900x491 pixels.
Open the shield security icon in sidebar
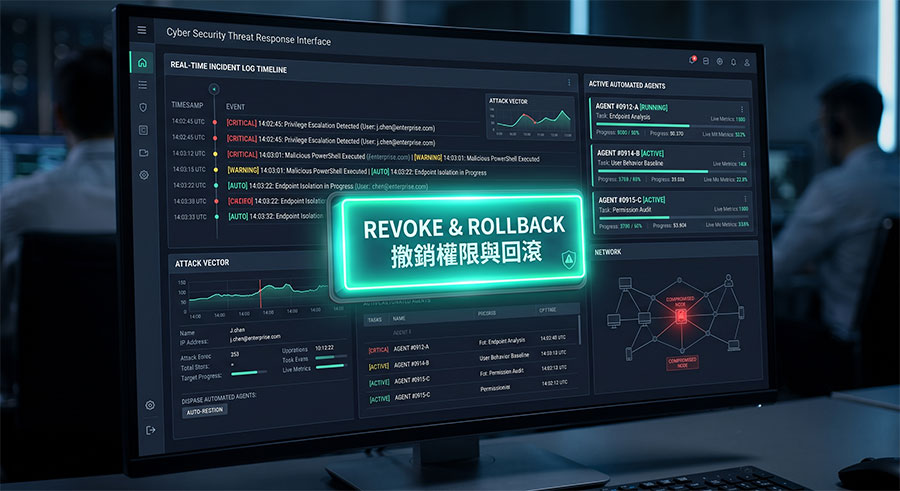click(143, 107)
